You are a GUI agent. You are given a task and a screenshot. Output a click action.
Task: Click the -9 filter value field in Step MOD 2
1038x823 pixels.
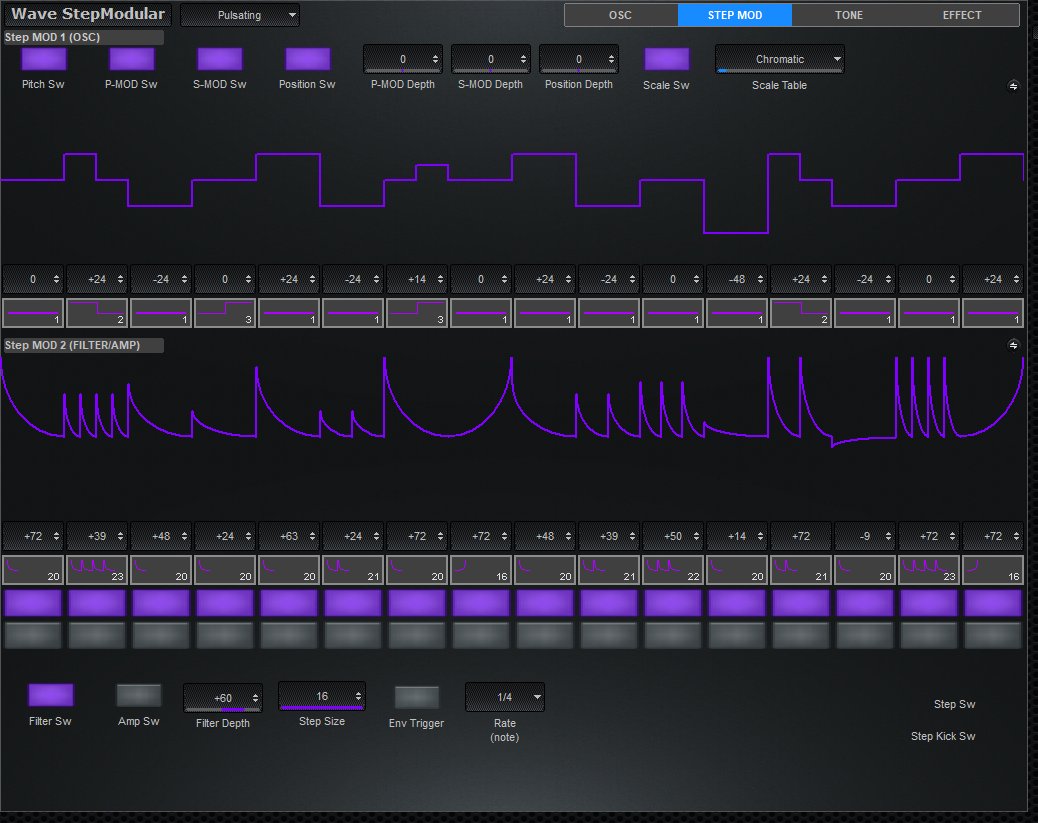865,536
